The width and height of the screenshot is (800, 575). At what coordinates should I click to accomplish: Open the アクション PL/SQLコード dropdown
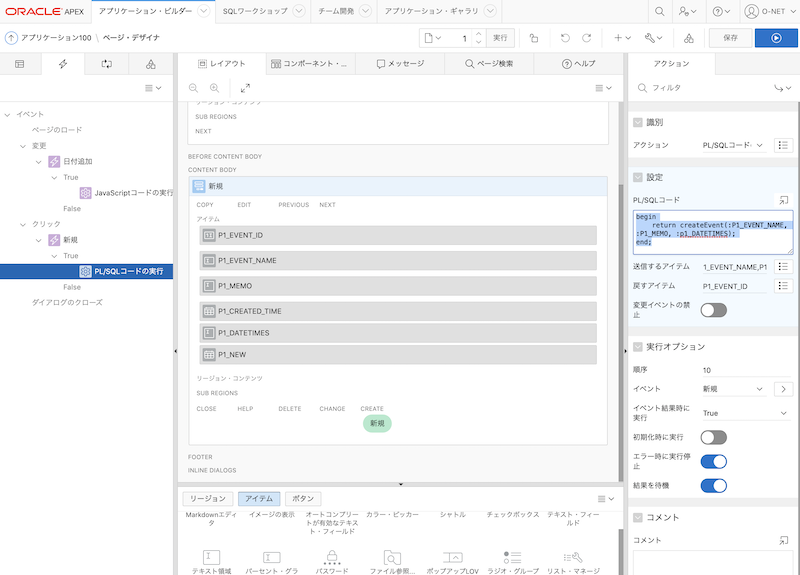tap(733, 145)
